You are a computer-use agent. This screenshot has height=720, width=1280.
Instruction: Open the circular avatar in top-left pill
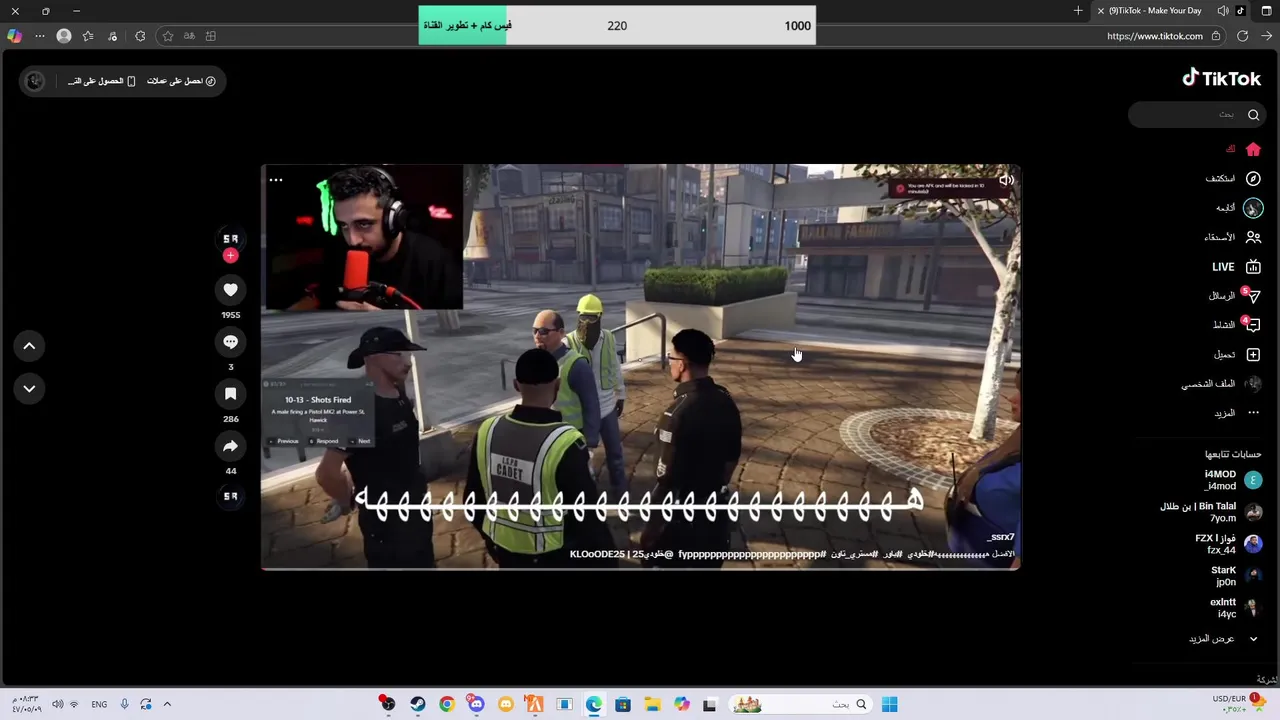point(35,81)
